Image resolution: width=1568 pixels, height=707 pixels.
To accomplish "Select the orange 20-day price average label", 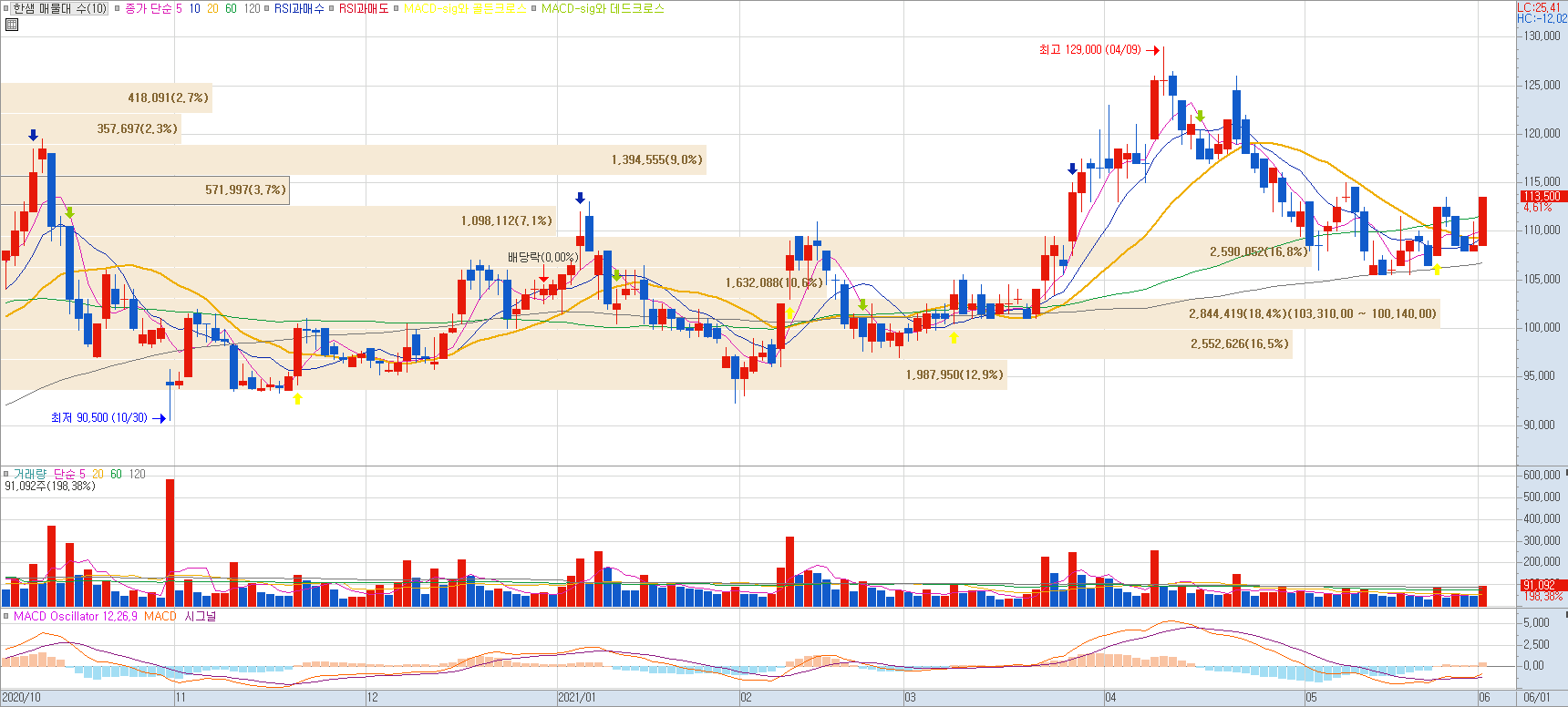I will tap(212, 8).
